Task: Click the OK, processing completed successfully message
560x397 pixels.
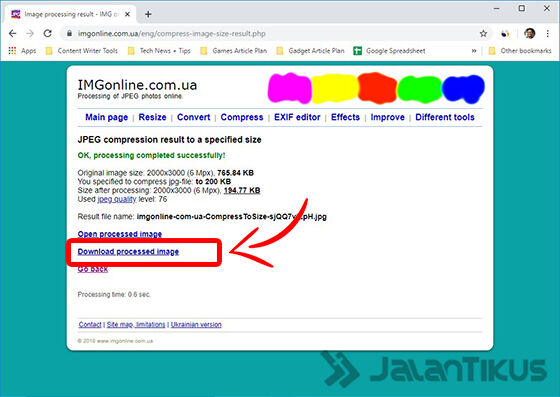Action: [151, 155]
